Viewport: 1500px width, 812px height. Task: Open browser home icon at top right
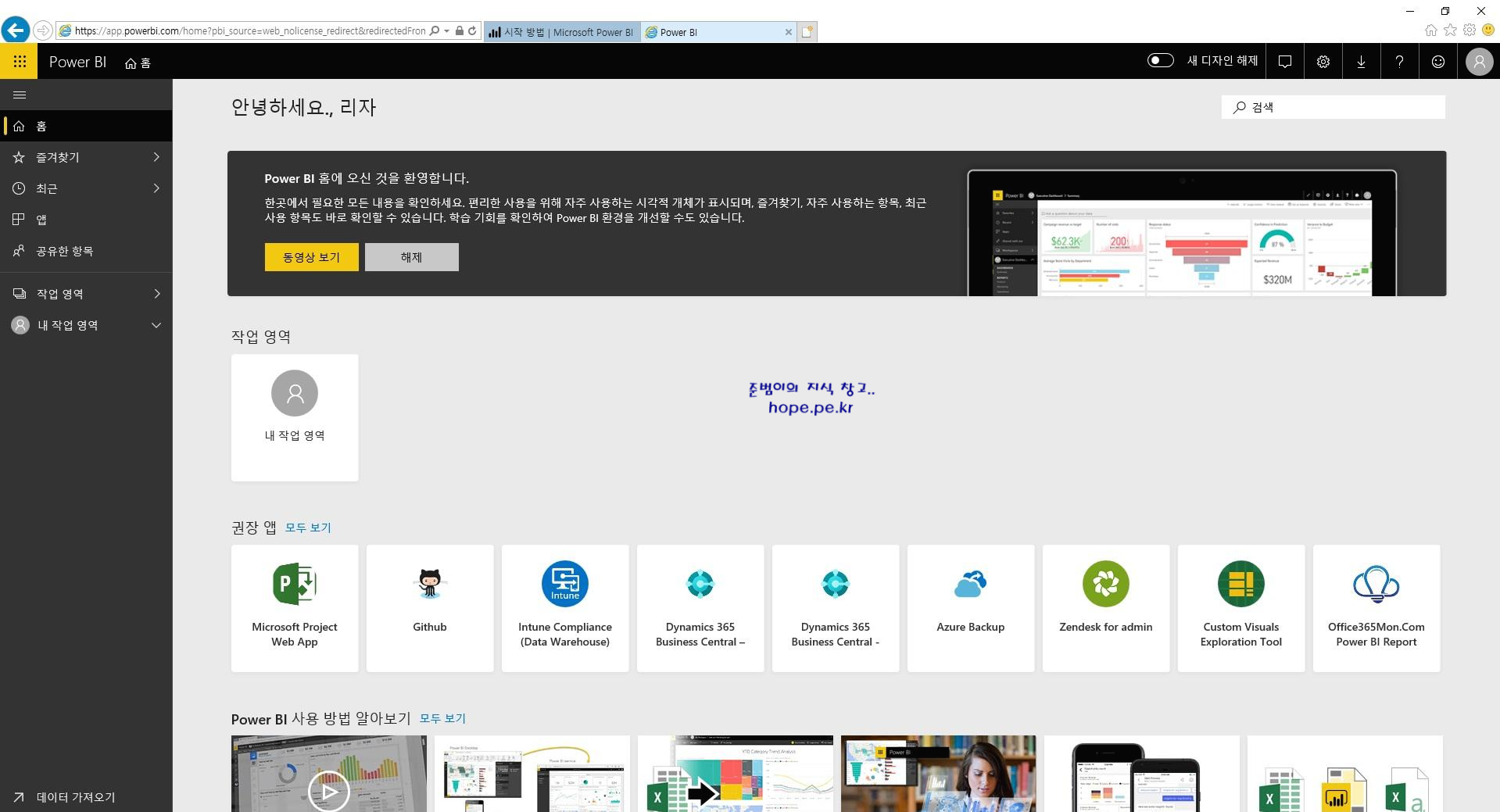pyautogui.click(x=1430, y=30)
